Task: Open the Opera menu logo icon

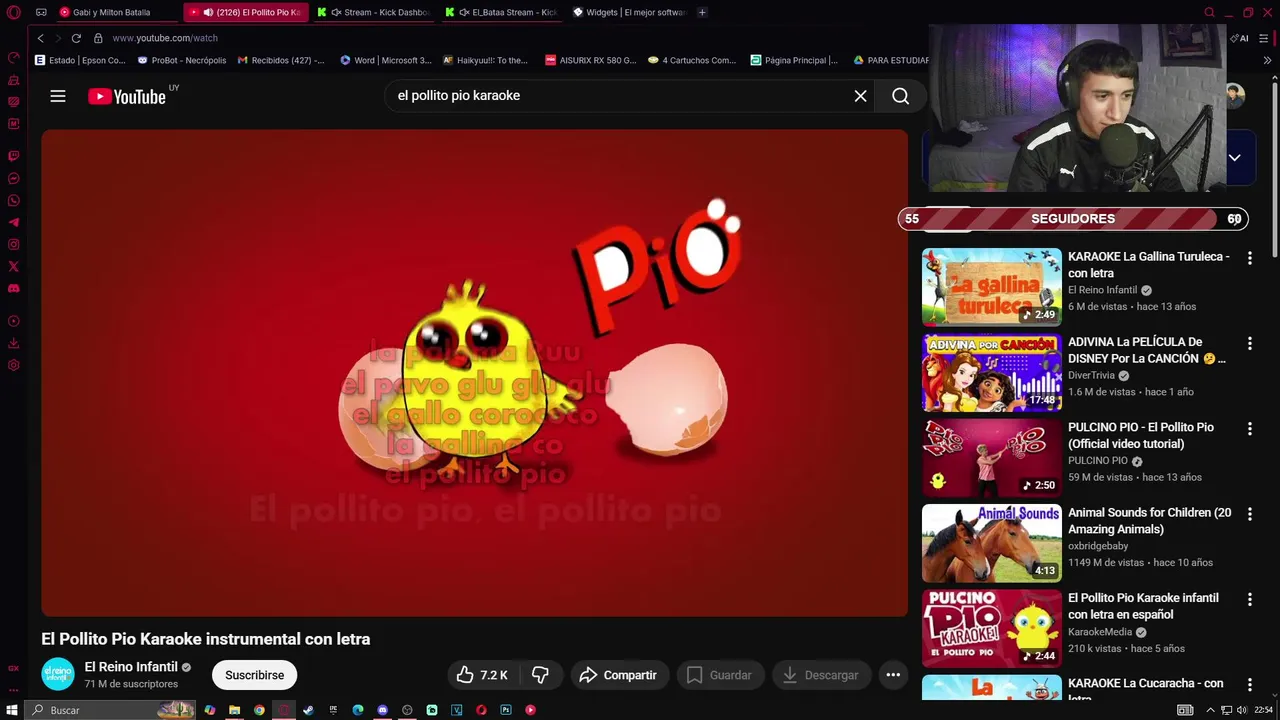Action: 13,12
